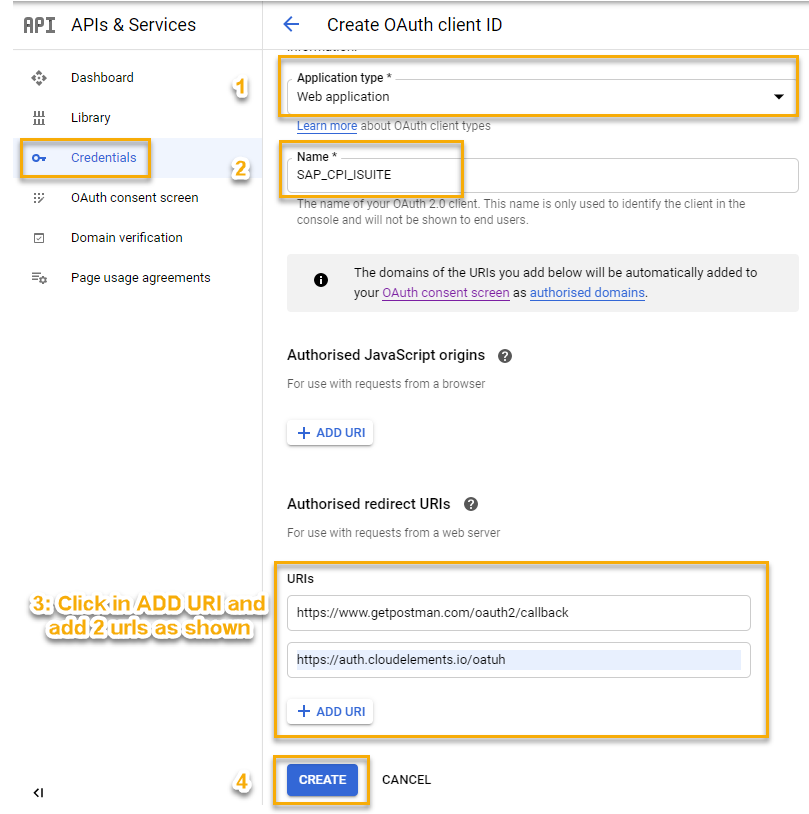Viewport: 809px width, 814px height.
Task: Click the CANCEL button
Action: [x=407, y=780]
